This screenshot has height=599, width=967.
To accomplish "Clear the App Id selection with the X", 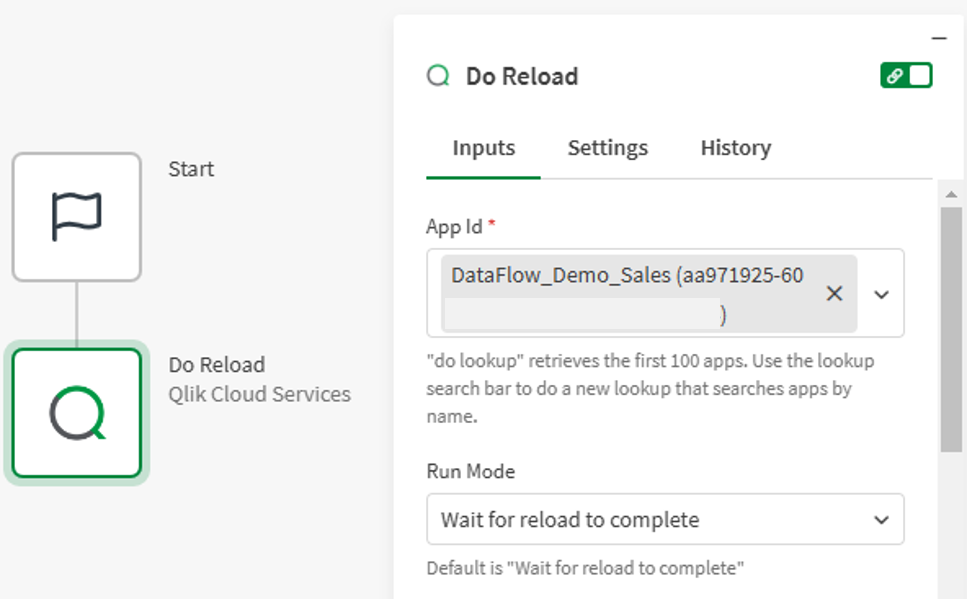I will pos(835,293).
